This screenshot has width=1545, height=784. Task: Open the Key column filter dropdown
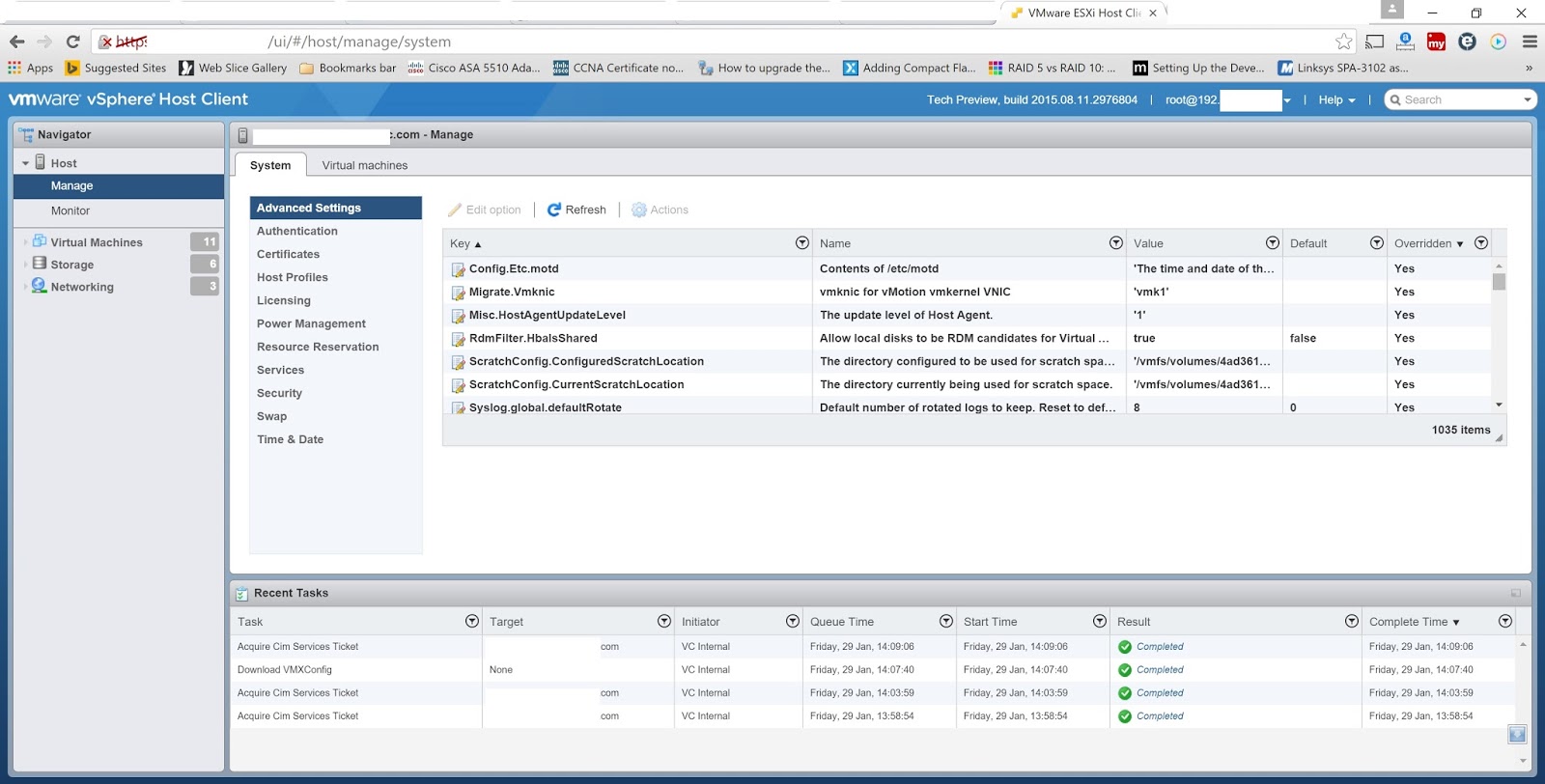click(x=801, y=242)
